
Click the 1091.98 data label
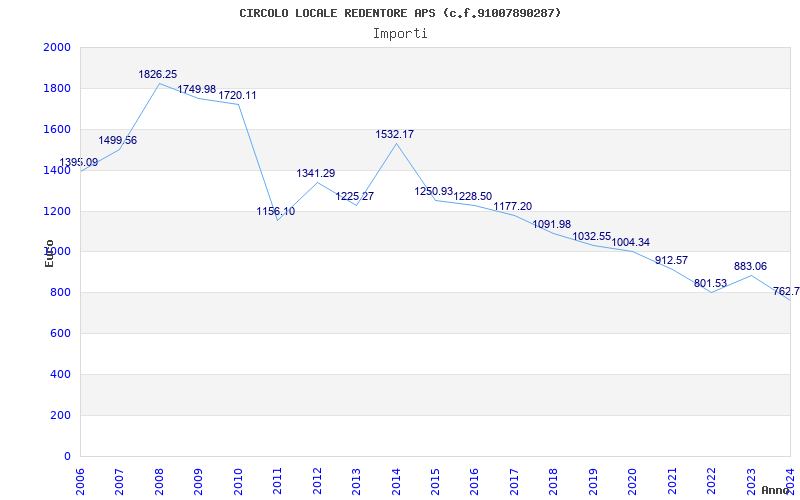click(552, 224)
